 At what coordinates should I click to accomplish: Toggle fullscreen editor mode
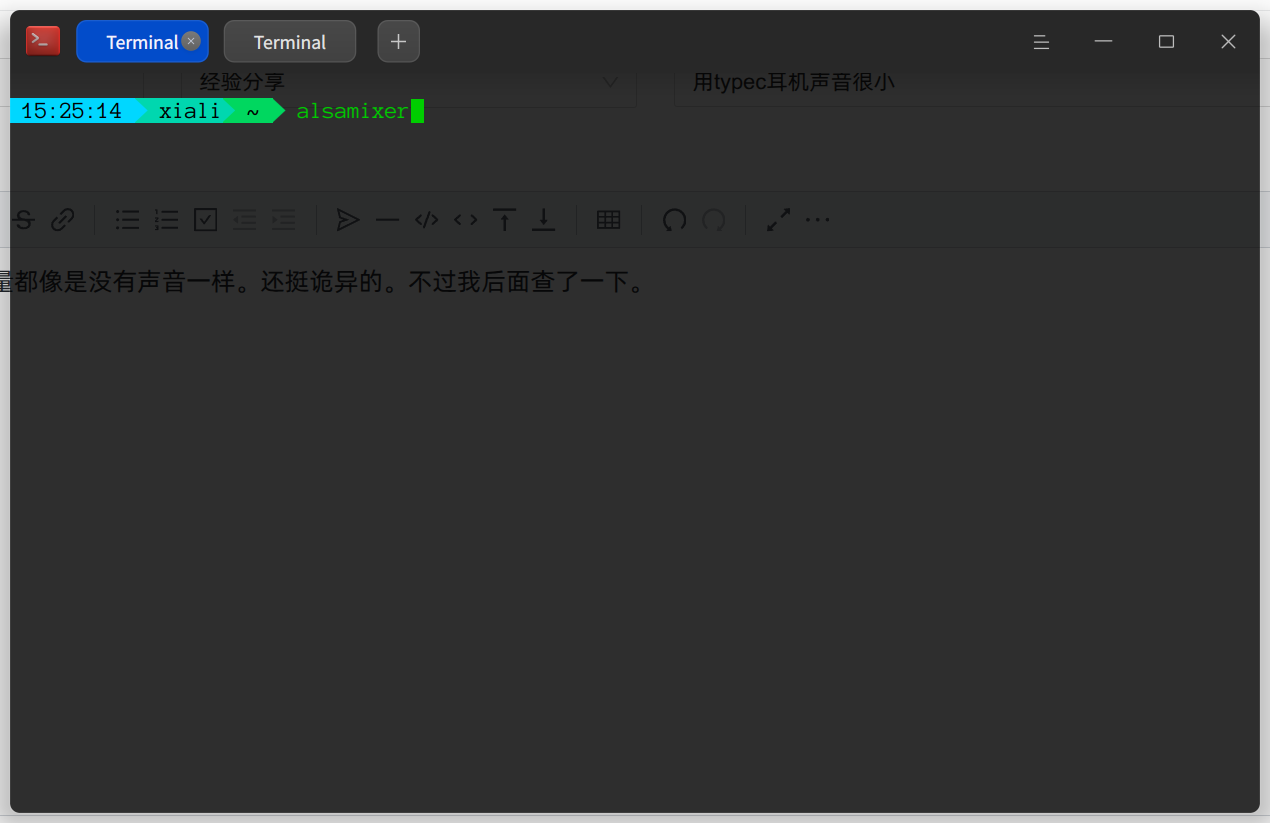pyautogui.click(x=778, y=220)
